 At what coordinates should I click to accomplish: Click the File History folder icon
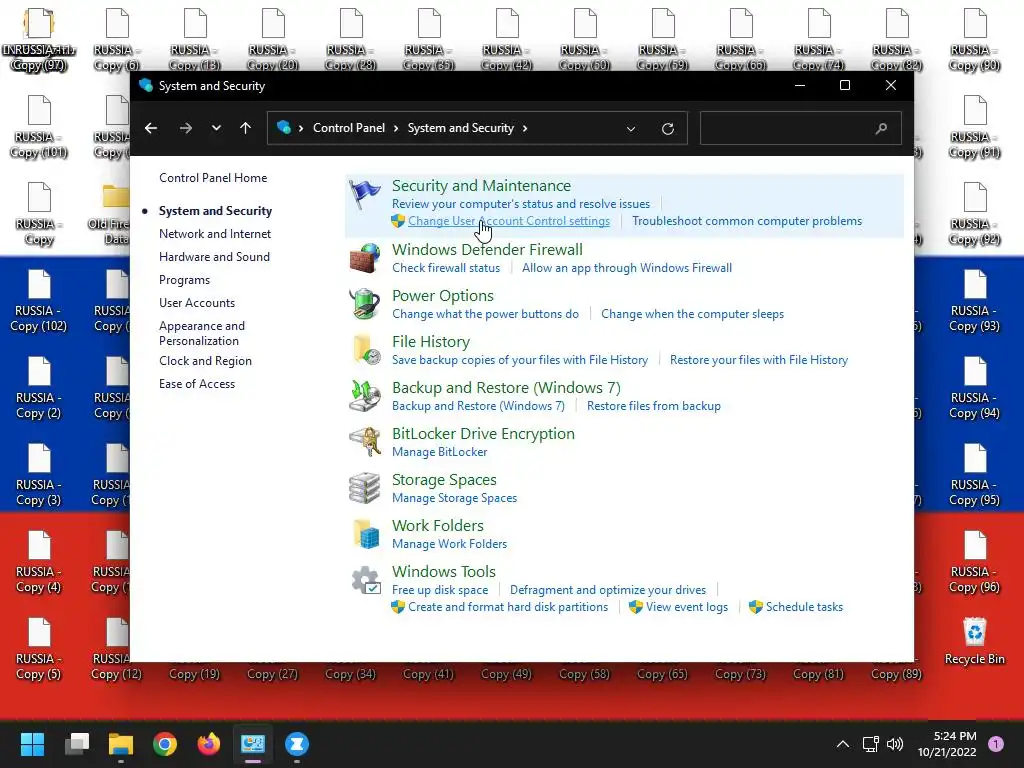point(364,350)
